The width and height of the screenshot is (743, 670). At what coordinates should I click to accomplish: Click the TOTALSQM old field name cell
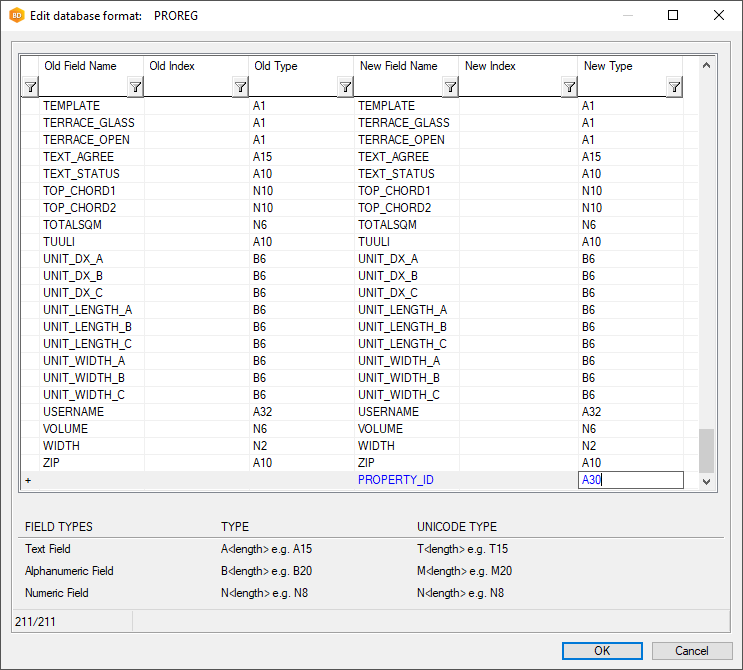click(x=72, y=225)
